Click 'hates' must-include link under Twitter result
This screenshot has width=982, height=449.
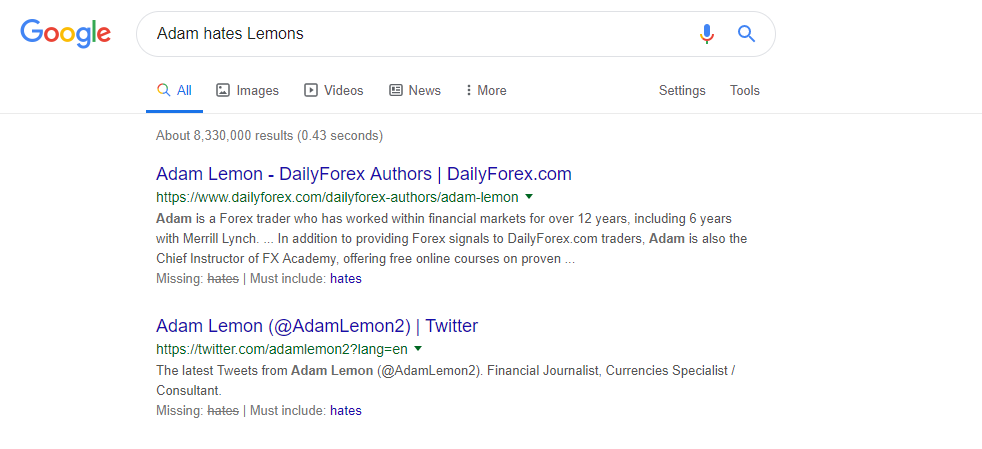[346, 411]
